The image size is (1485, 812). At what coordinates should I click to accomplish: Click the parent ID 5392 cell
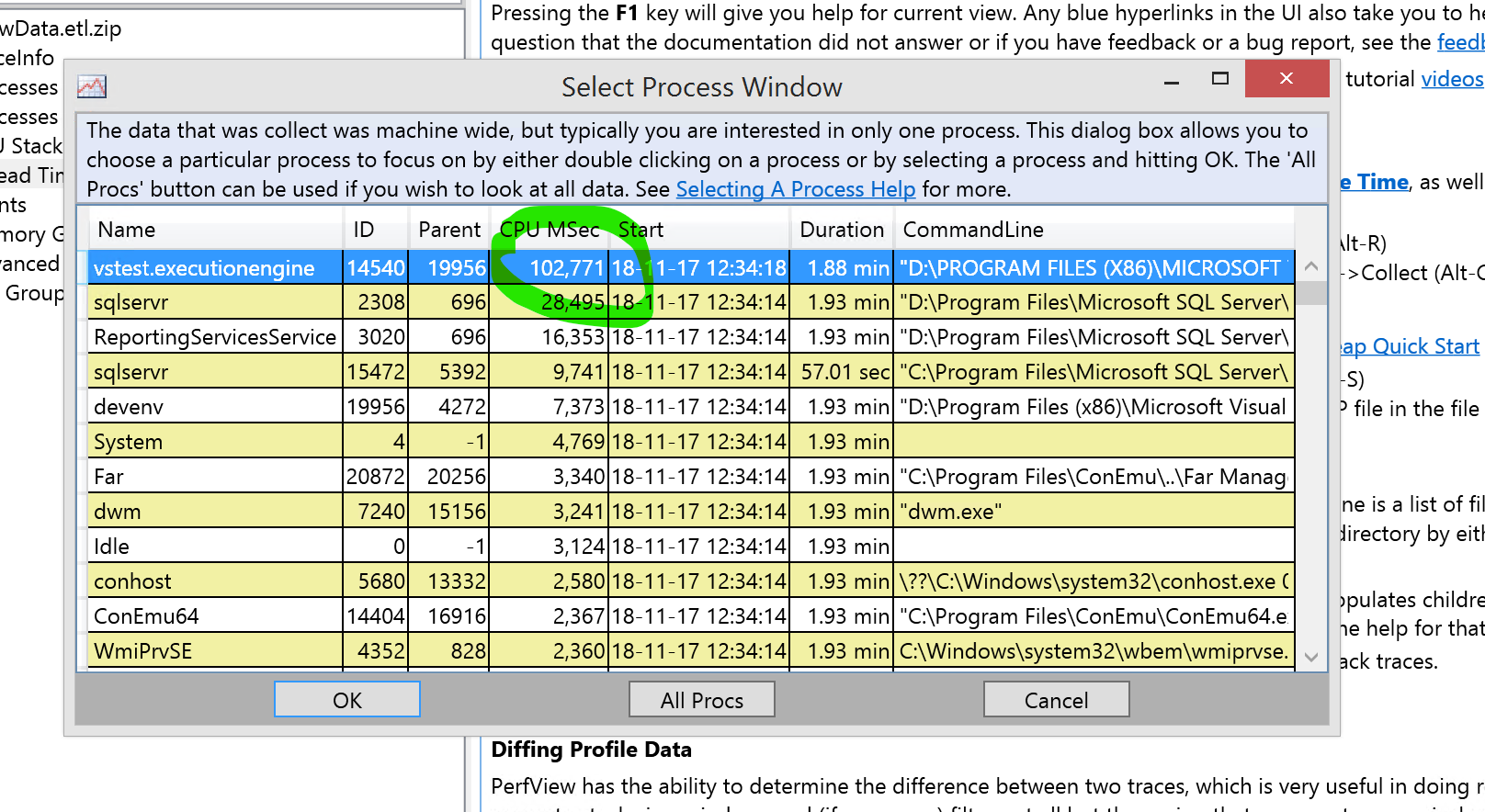448,372
